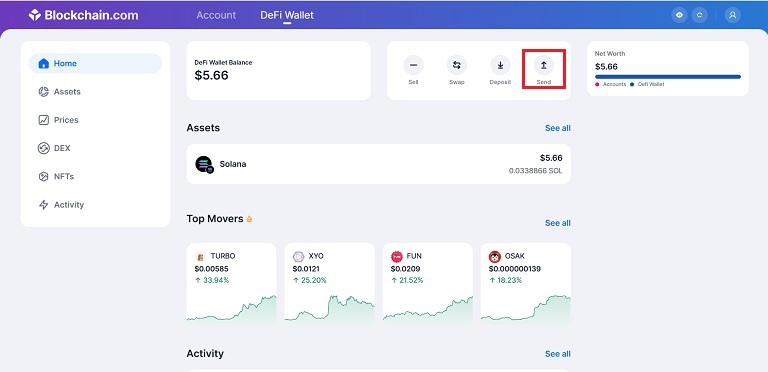This screenshot has height=372, width=768.
Task: Click the refresh icon in header
Action: 699,15
